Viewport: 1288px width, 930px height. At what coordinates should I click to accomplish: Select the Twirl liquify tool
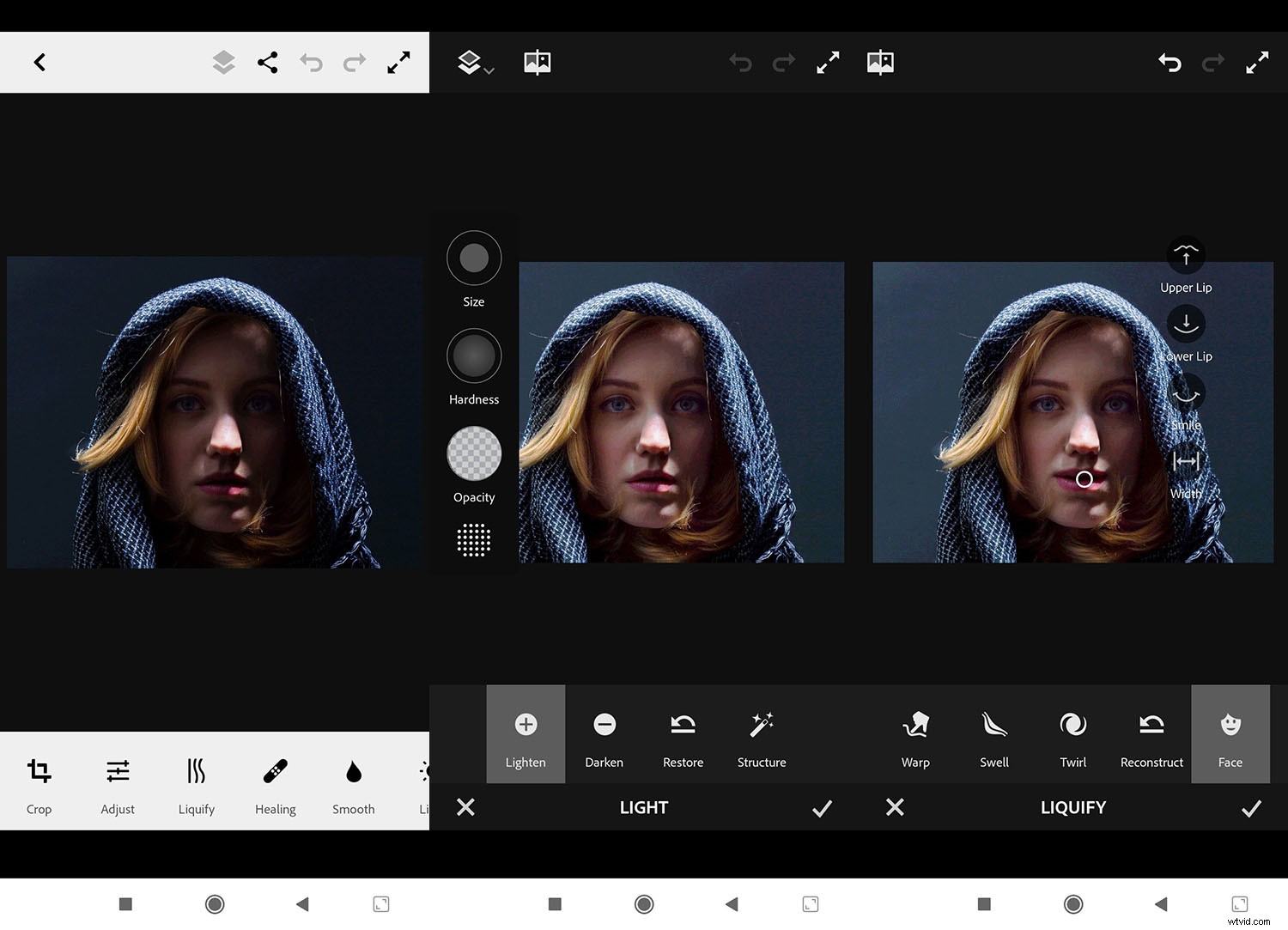click(1072, 734)
